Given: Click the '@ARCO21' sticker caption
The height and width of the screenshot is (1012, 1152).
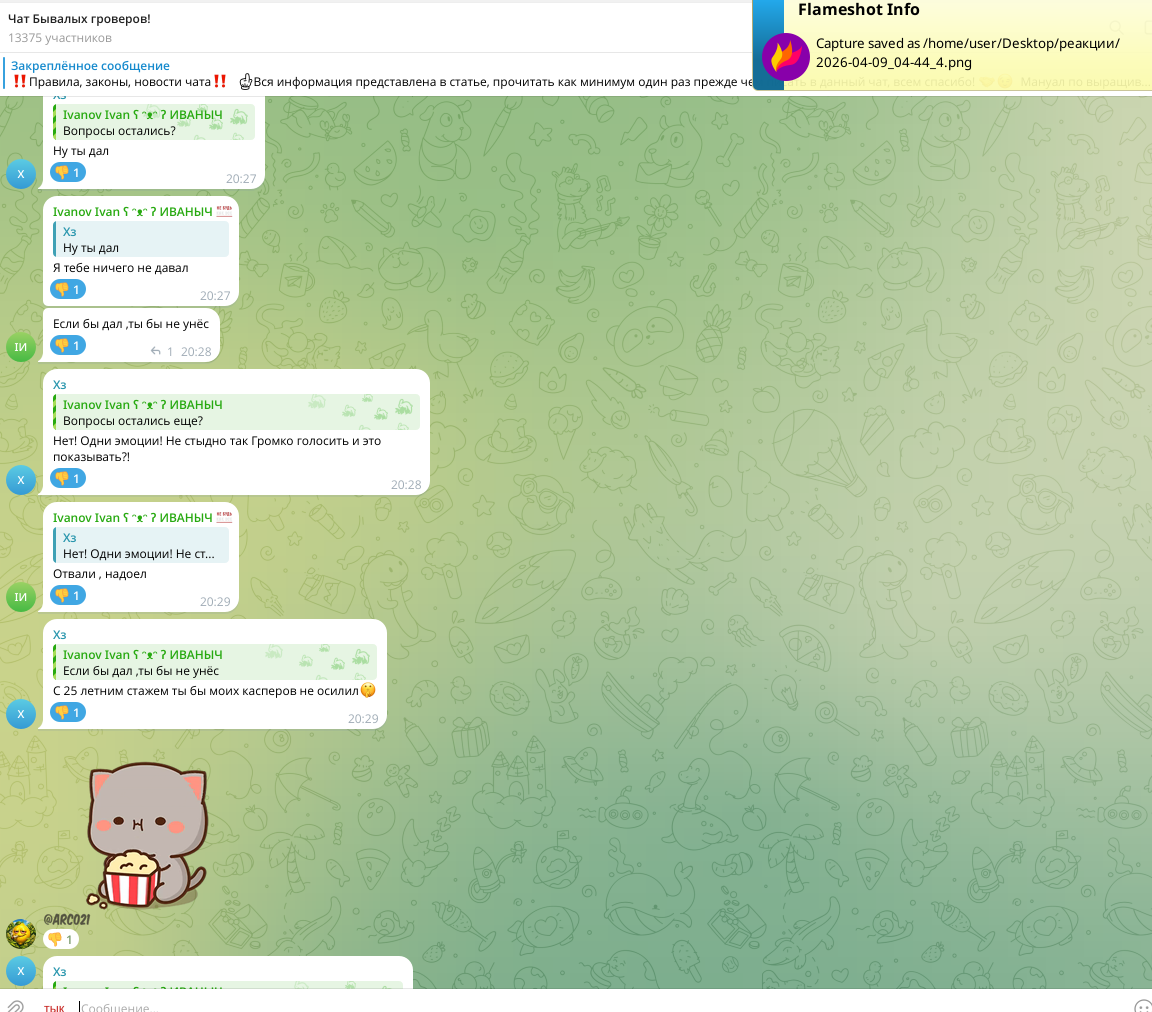Looking at the screenshot, I should pyautogui.click(x=67, y=919).
